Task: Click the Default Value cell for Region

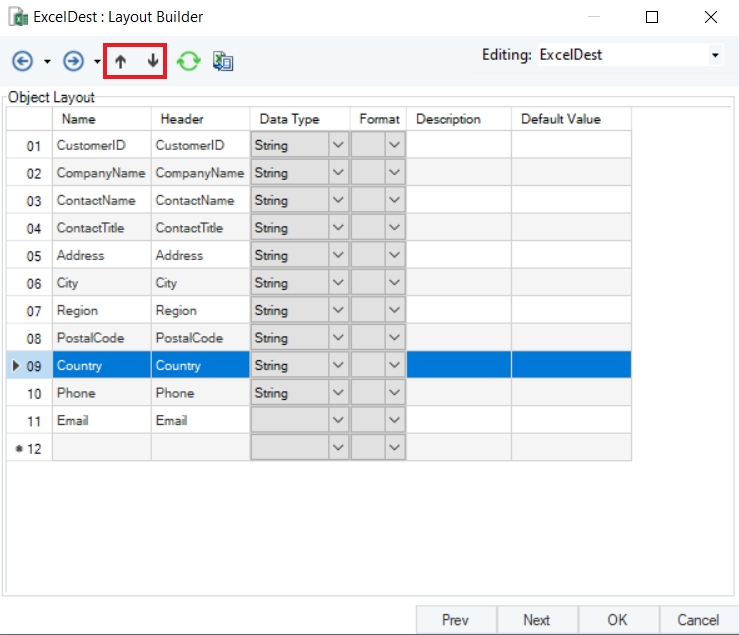Action: (570, 311)
